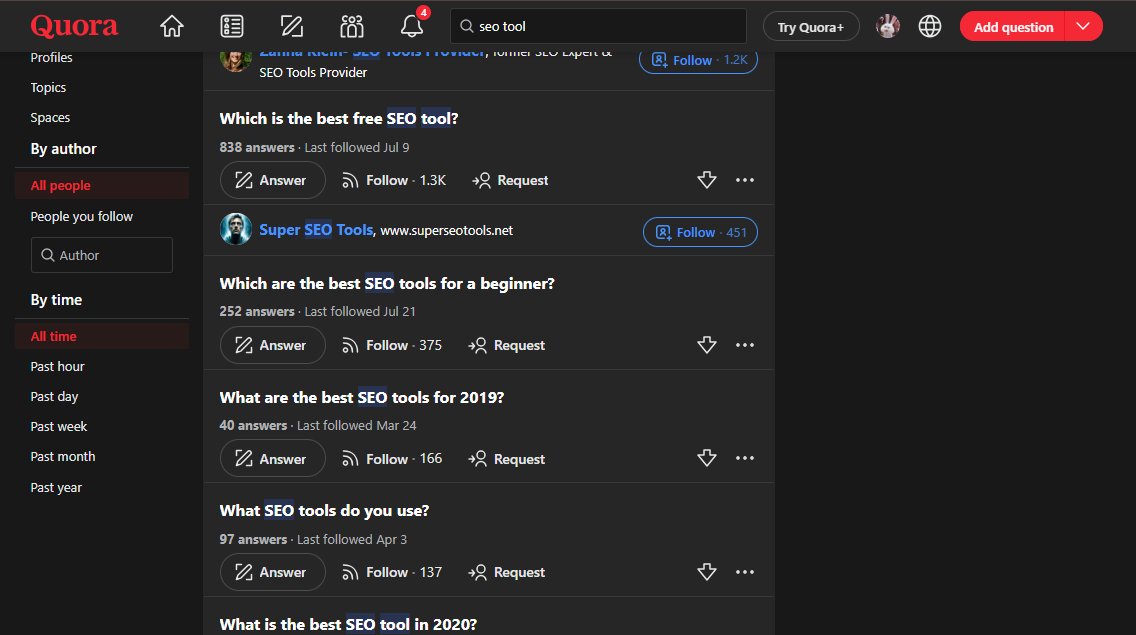Answer the 2019 SEO tools question
The width and height of the screenshot is (1136, 635).
[272, 458]
